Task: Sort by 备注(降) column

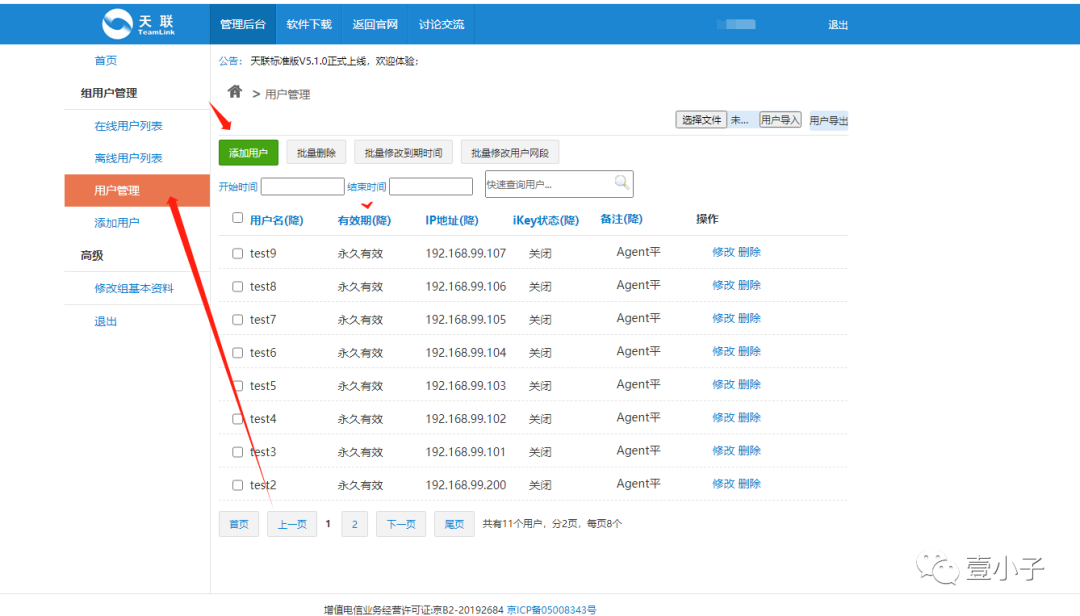Action: coord(621,219)
